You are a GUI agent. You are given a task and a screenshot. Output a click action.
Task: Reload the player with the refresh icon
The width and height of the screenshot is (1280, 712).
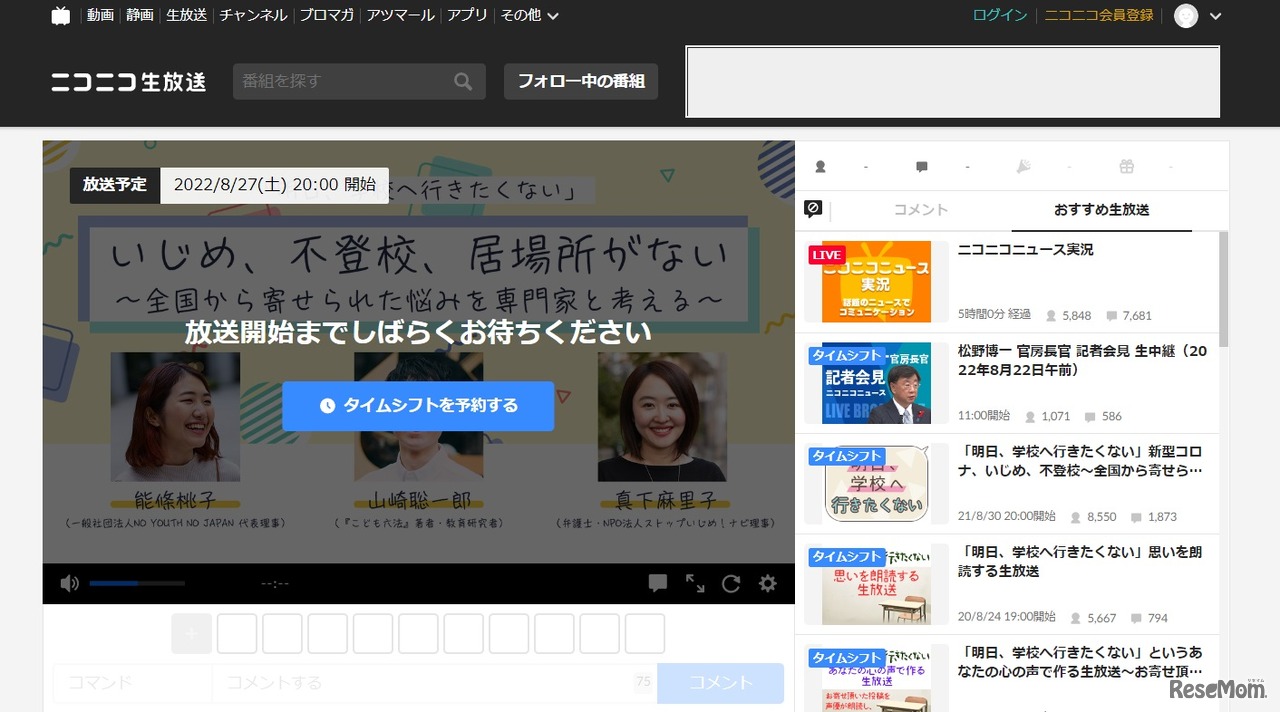[x=731, y=583]
